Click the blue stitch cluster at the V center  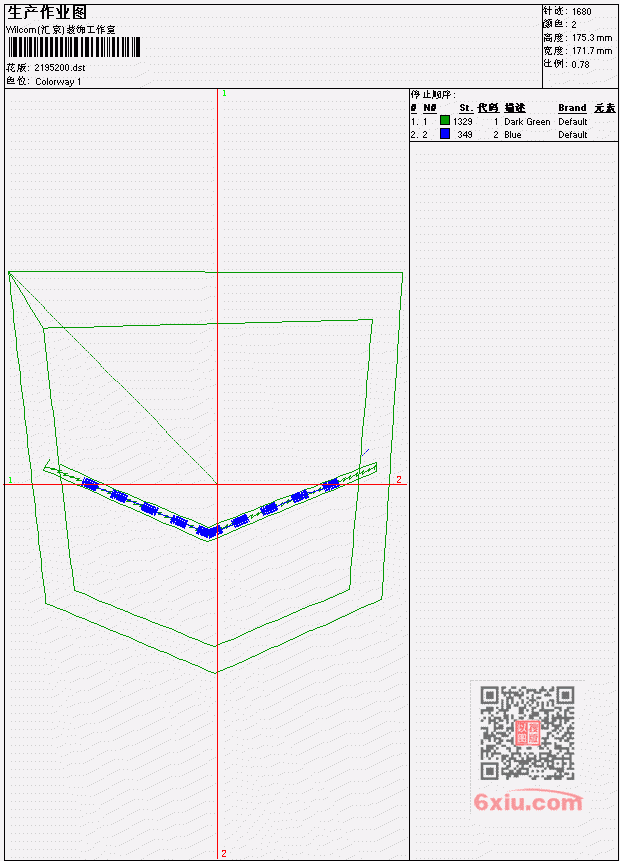coord(209,531)
